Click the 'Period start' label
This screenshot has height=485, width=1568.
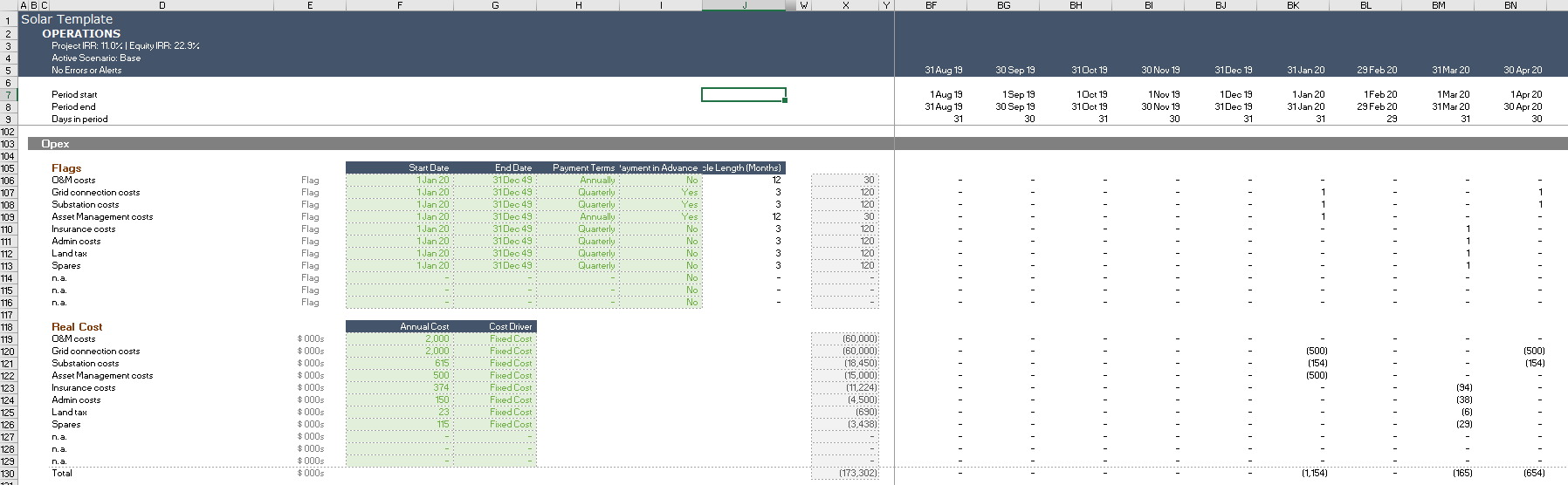point(74,94)
